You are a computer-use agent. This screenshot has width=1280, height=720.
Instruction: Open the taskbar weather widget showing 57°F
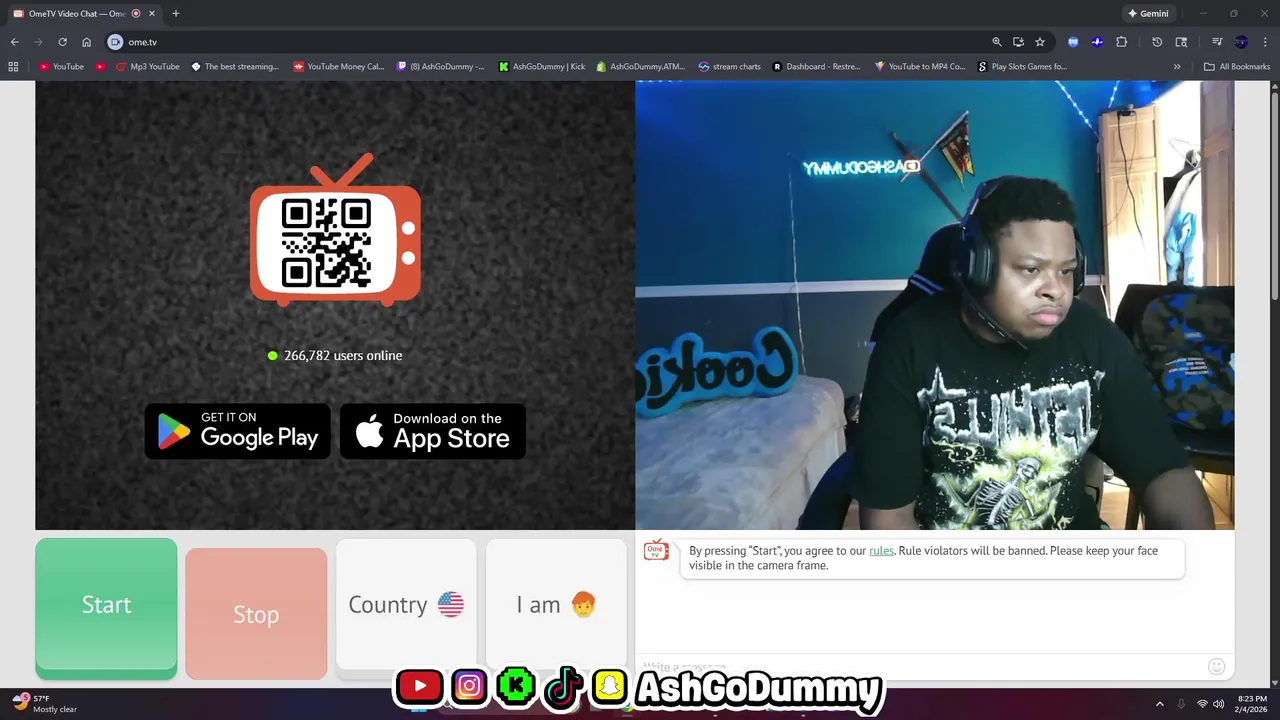pos(44,703)
